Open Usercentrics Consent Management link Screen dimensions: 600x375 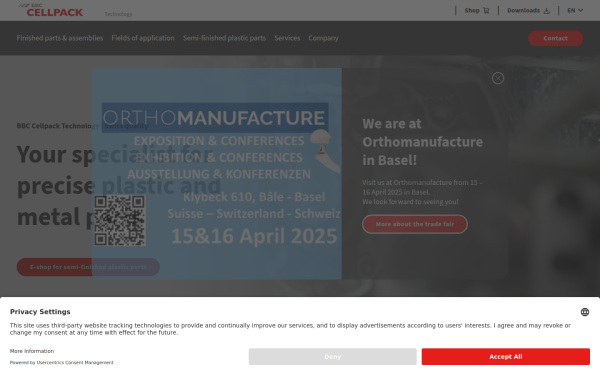[x=75, y=362]
